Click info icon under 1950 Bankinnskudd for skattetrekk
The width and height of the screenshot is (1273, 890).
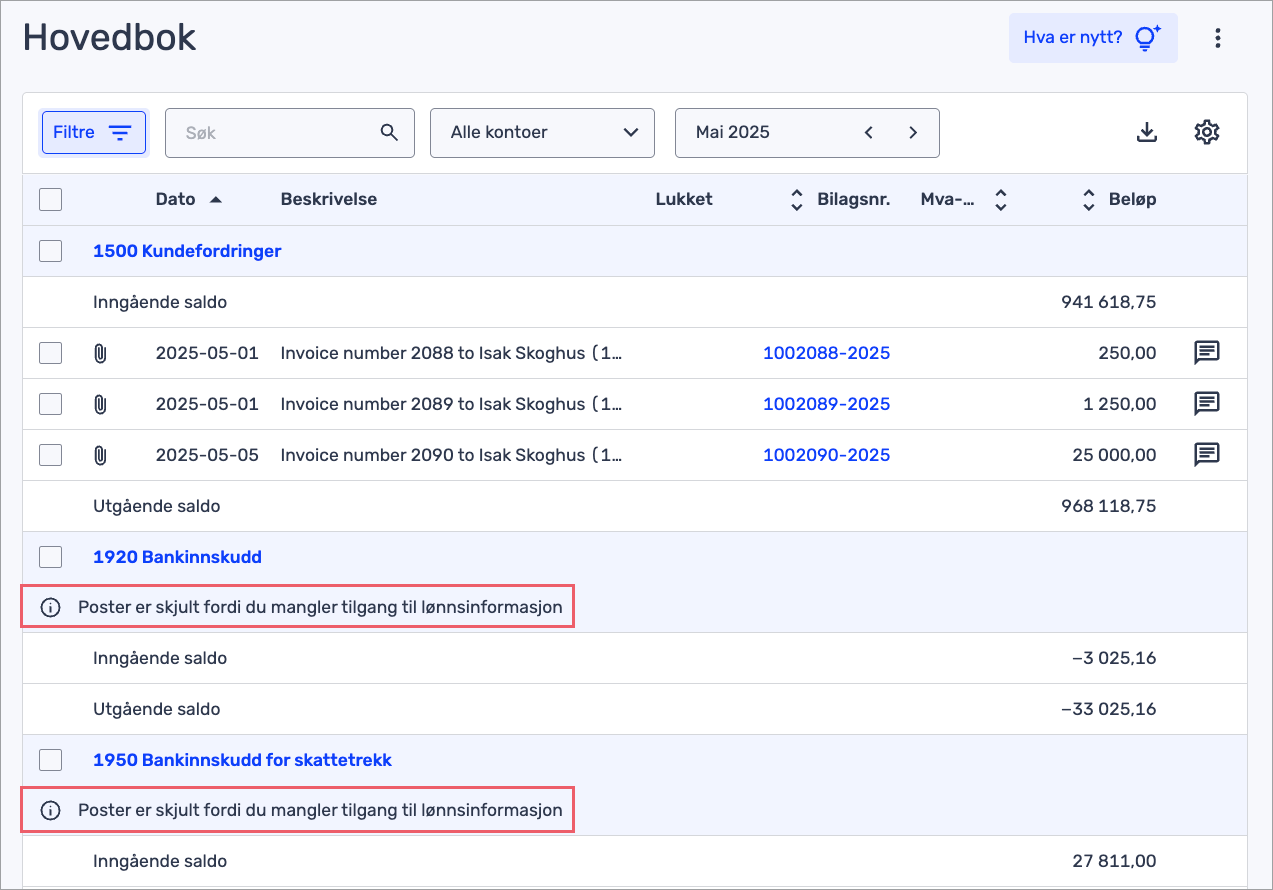point(50,810)
